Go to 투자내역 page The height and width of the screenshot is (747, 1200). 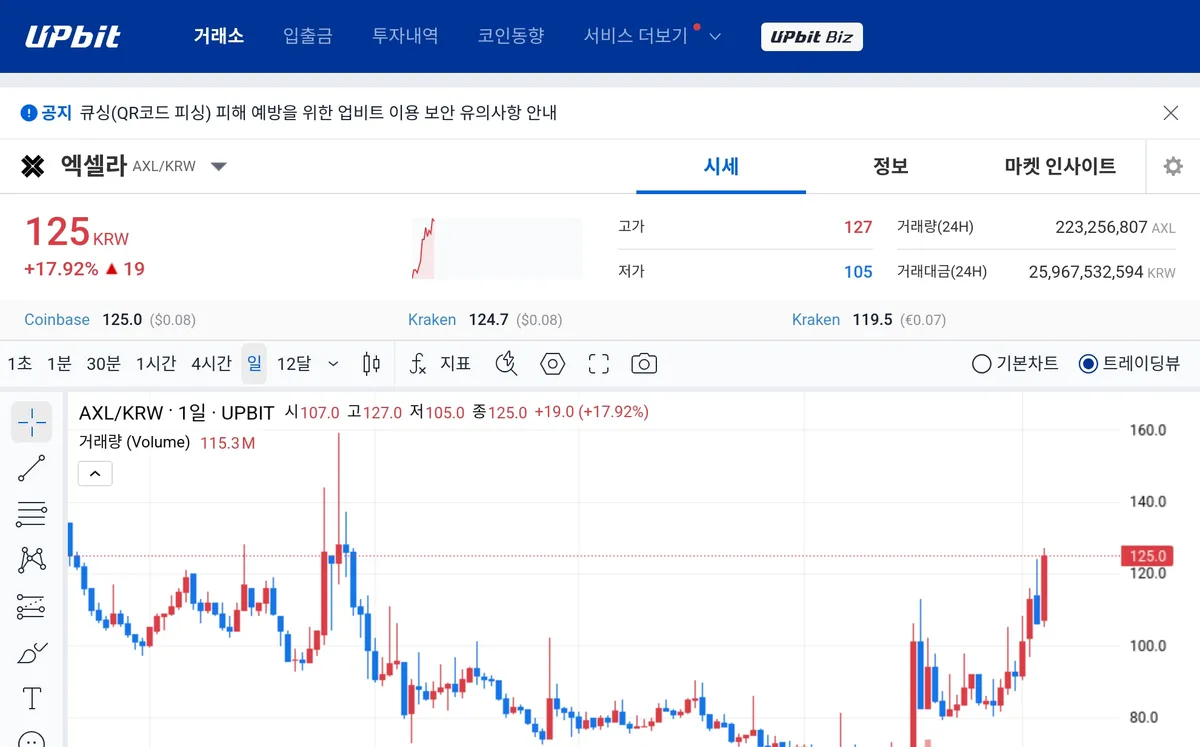405,36
